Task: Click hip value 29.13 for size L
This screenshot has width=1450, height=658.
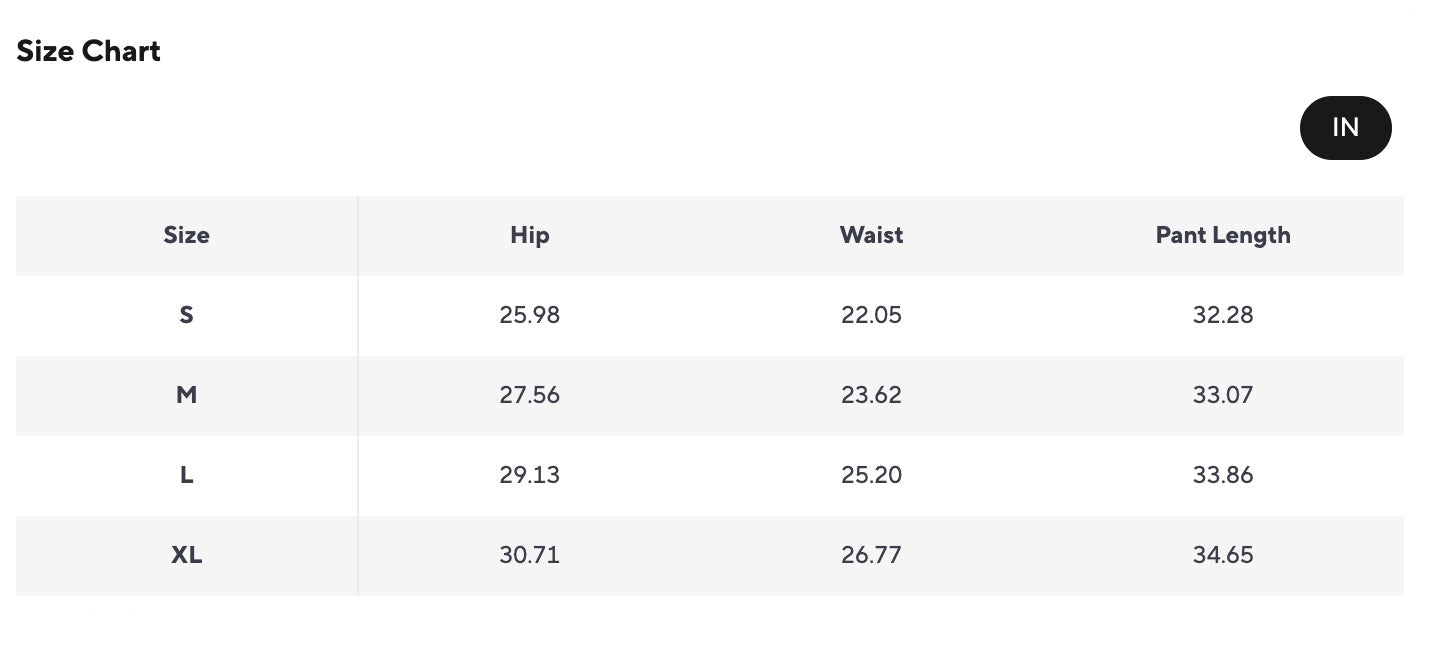Action: click(529, 475)
